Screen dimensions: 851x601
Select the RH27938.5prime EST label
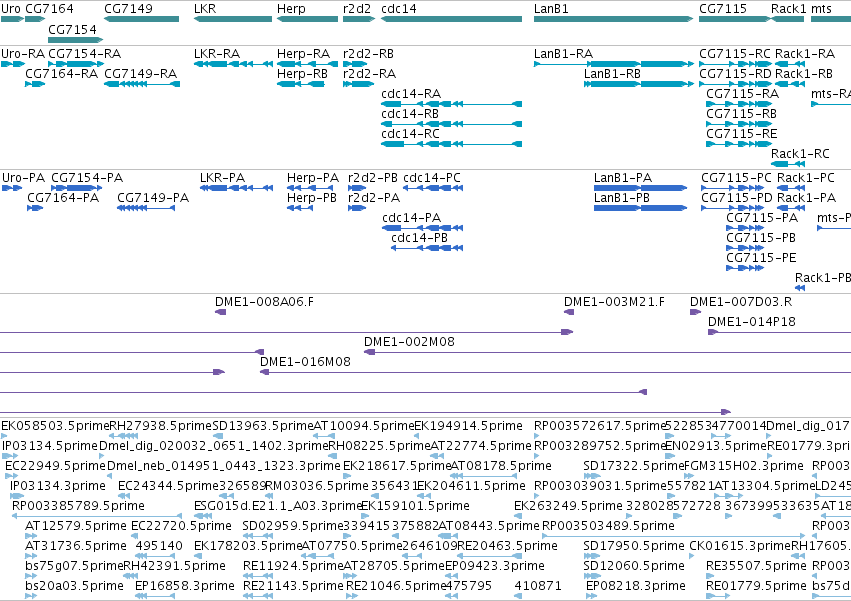161,426
